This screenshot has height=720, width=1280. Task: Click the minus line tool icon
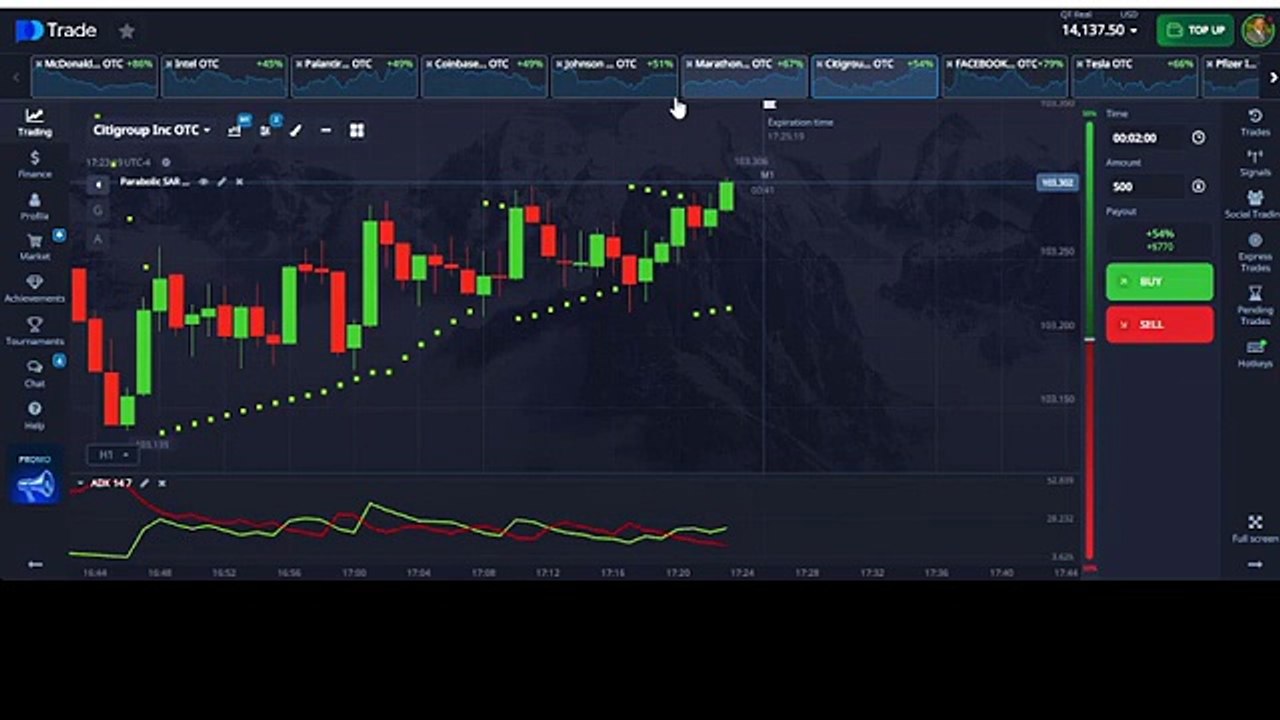326,130
